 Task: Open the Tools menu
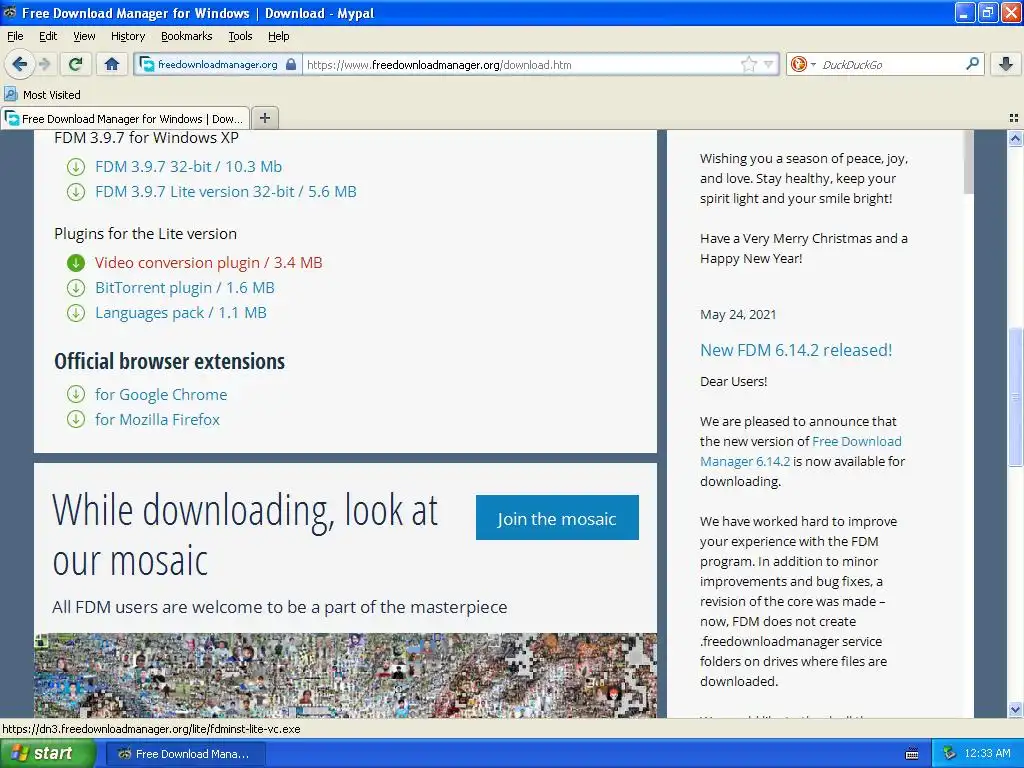click(x=240, y=36)
